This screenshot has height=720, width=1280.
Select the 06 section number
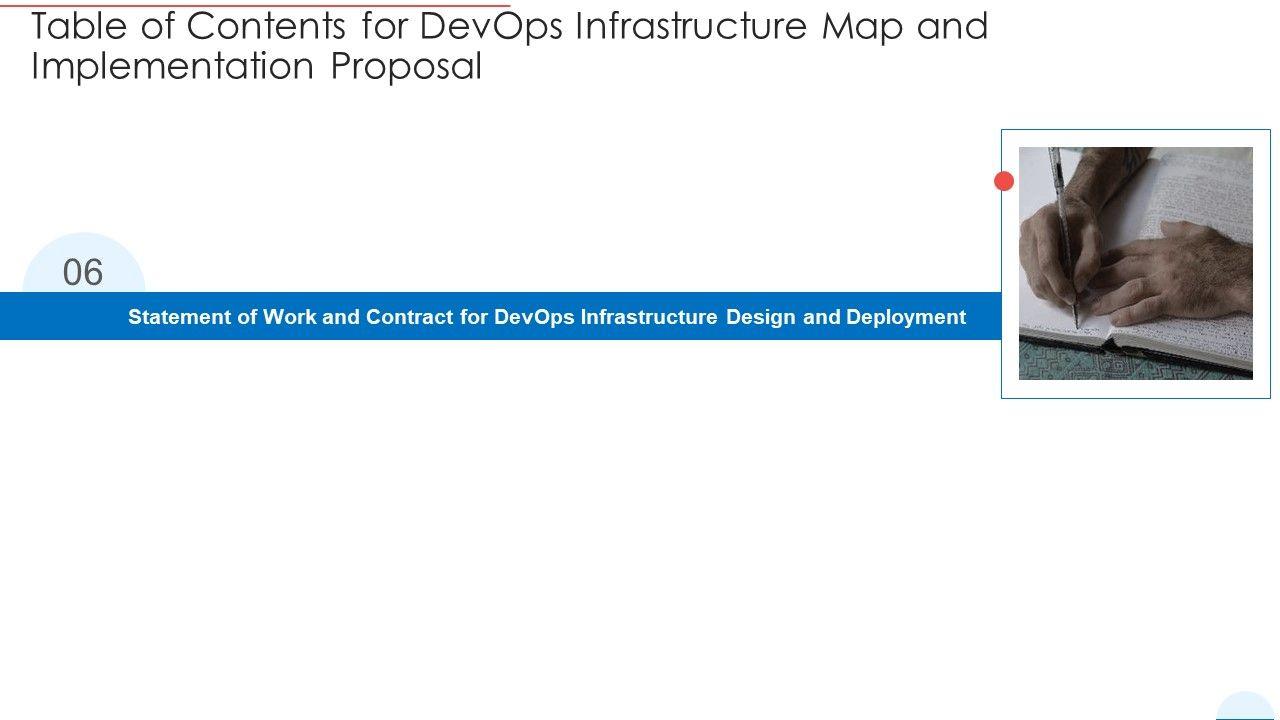click(x=83, y=272)
